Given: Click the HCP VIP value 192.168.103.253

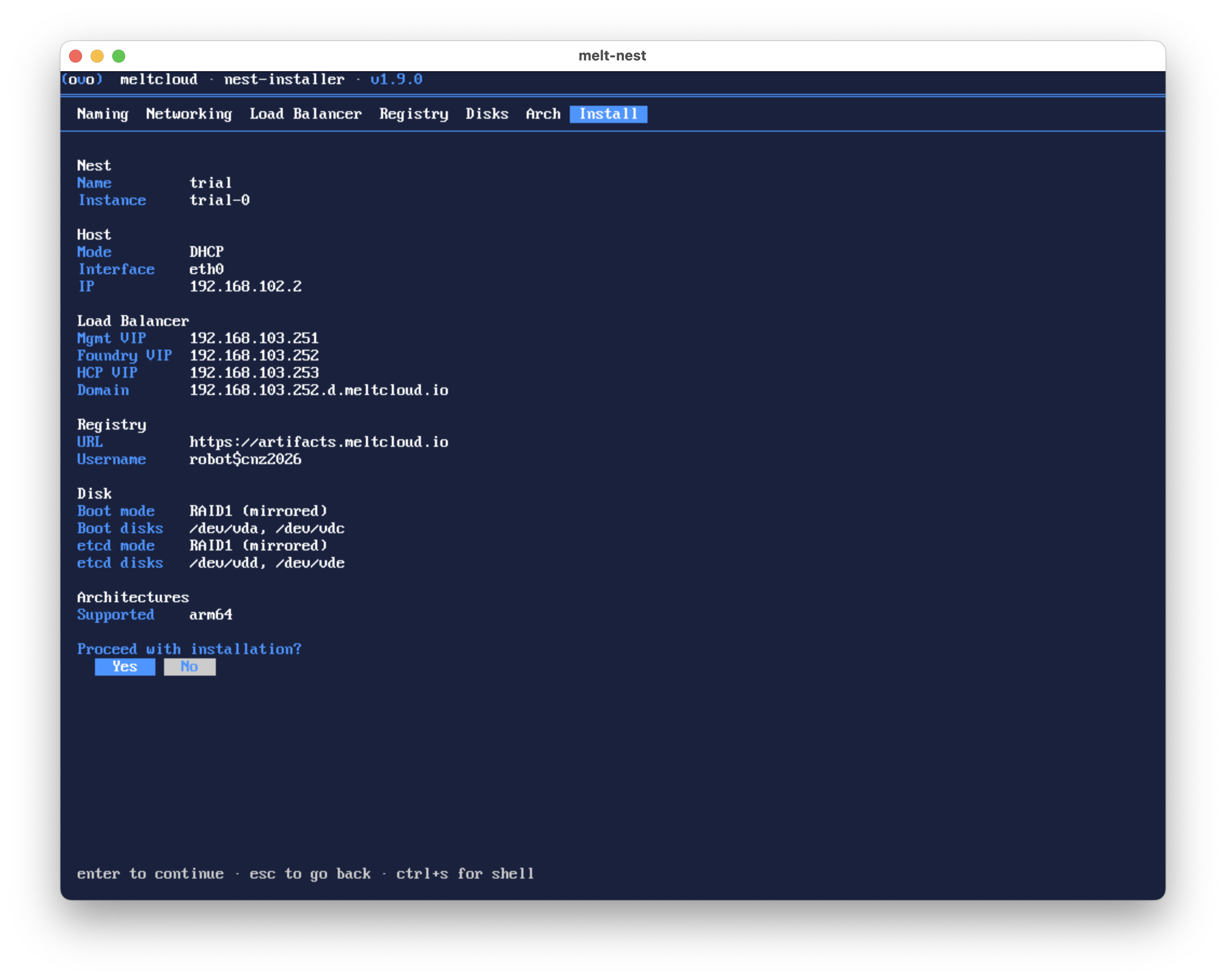Looking at the screenshot, I should click(254, 372).
